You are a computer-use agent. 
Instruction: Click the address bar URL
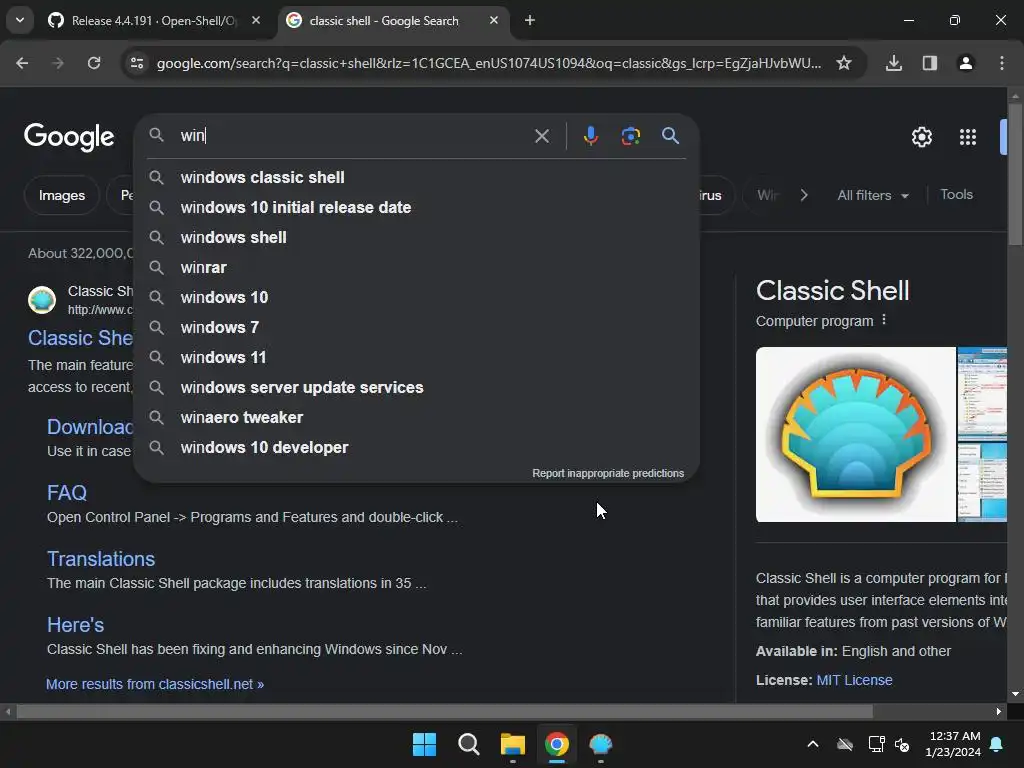[x=488, y=63]
